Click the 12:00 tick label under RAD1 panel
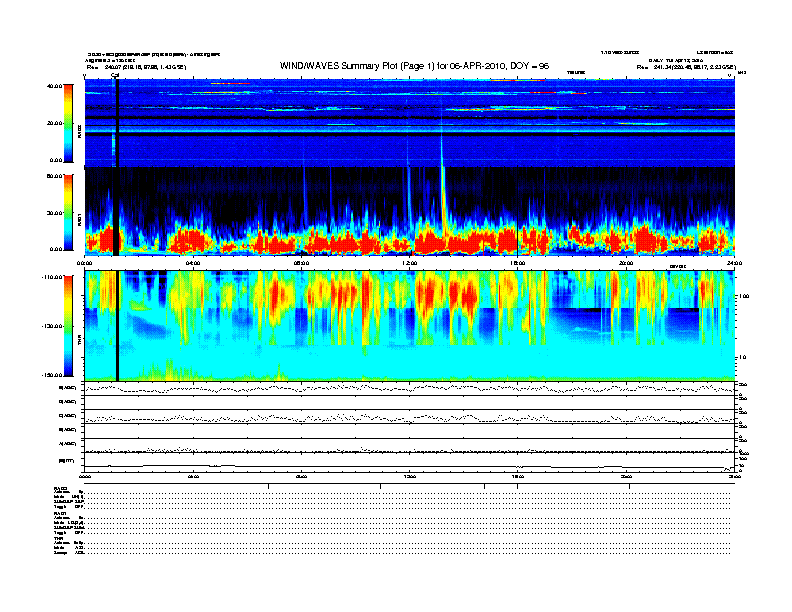Screen dimensions: 792x612 (410, 263)
